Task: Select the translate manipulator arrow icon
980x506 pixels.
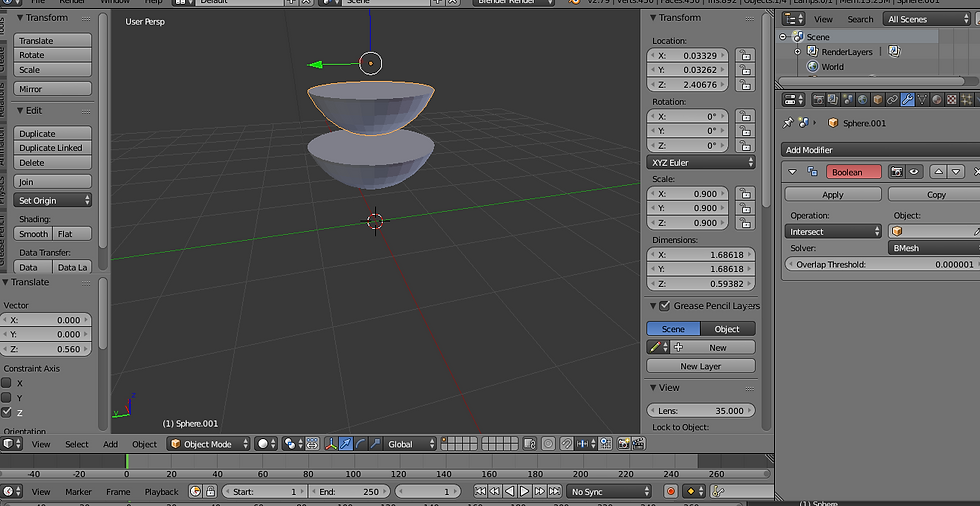Action: point(346,444)
